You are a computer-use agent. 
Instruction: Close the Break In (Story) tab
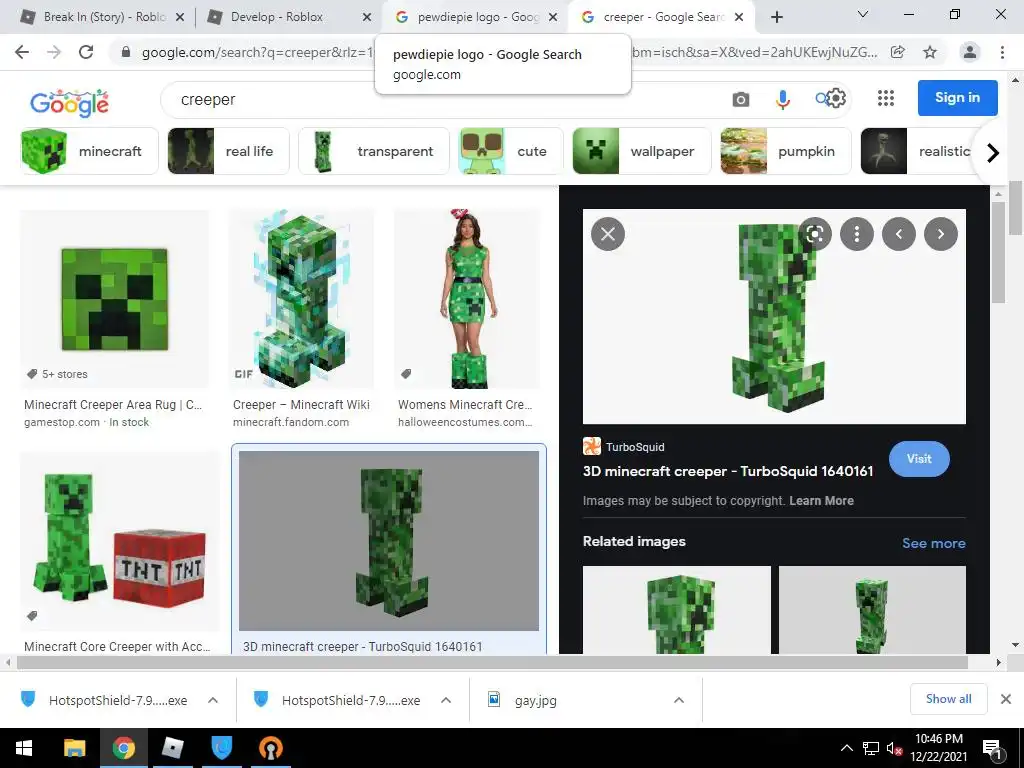coord(180,17)
